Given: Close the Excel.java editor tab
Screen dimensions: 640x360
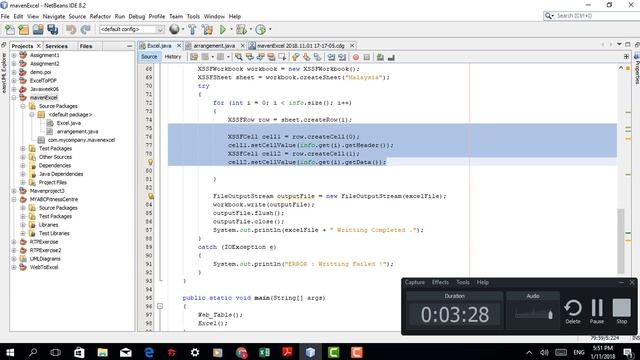Looking at the screenshot, I should point(179,46).
